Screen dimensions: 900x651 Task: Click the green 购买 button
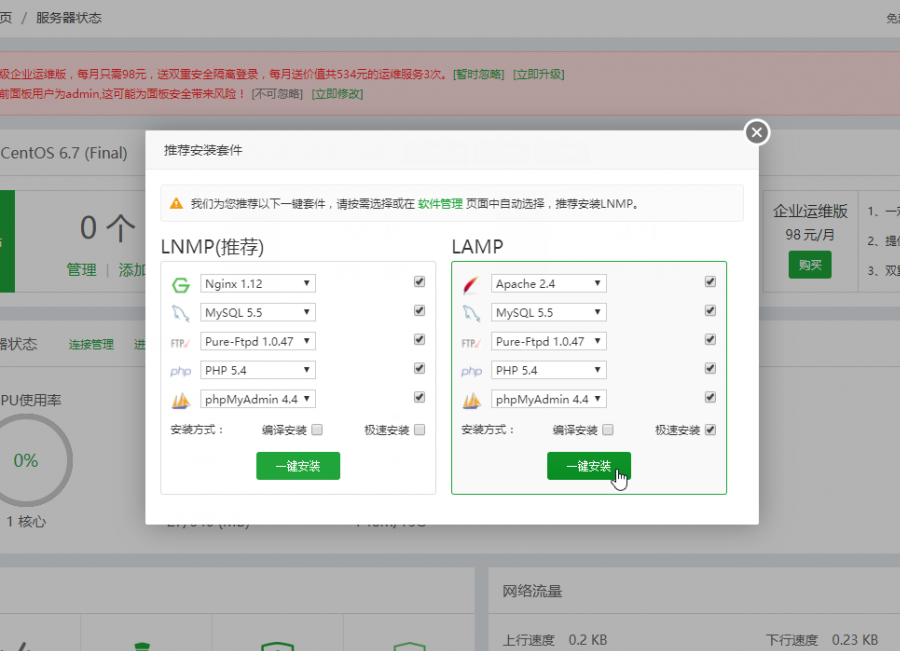point(810,265)
